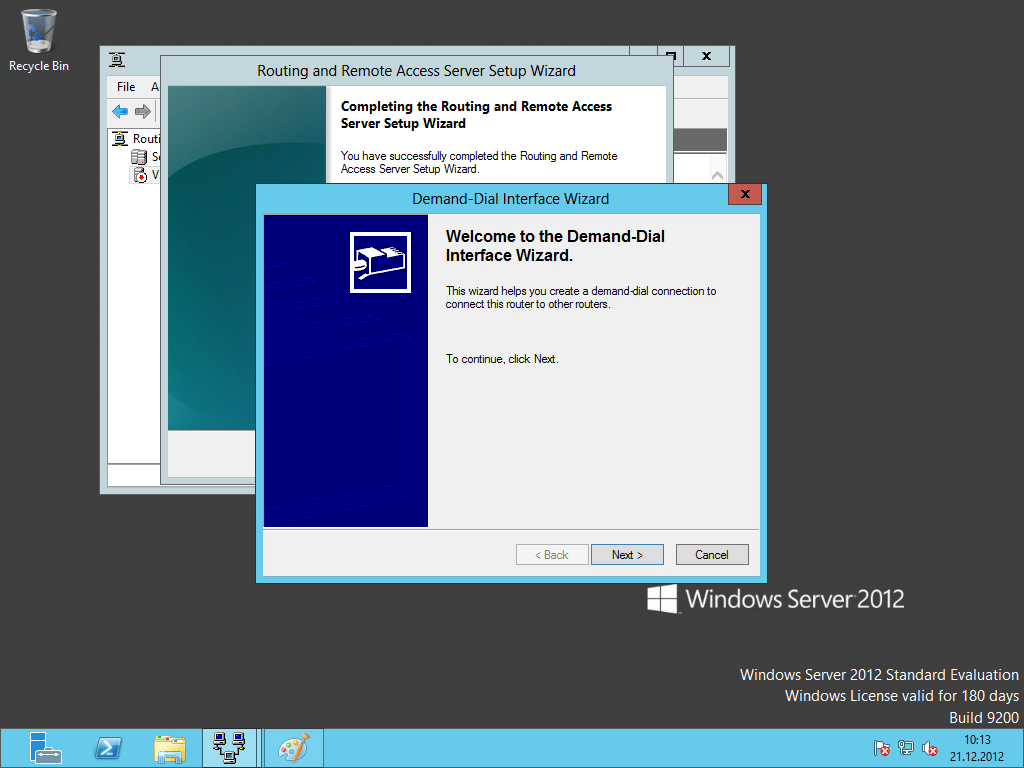This screenshot has height=768, width=1024.
Task: Click the taskbar clock showing 10:13
Action: [976, 748]
